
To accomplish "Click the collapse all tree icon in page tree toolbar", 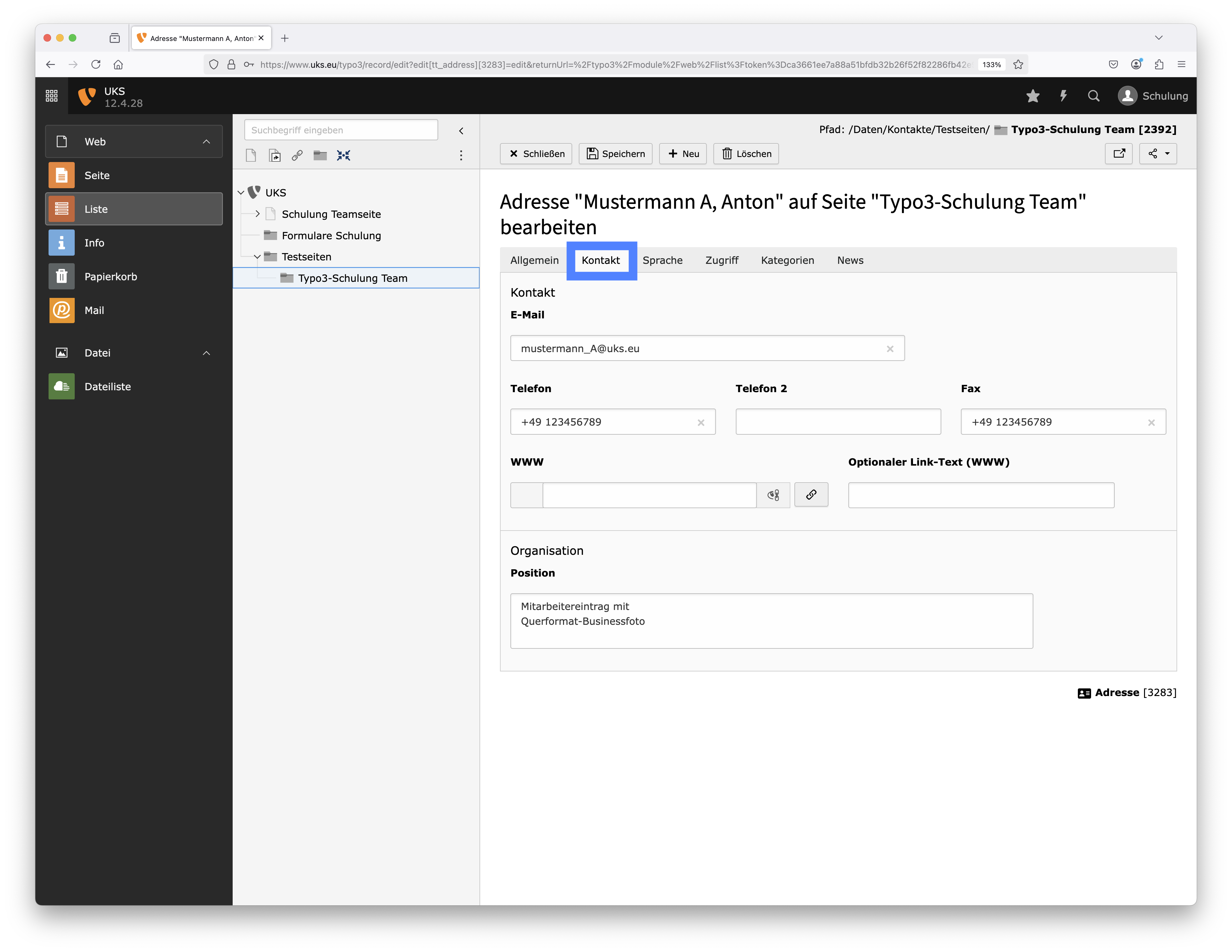I will 344,155.
